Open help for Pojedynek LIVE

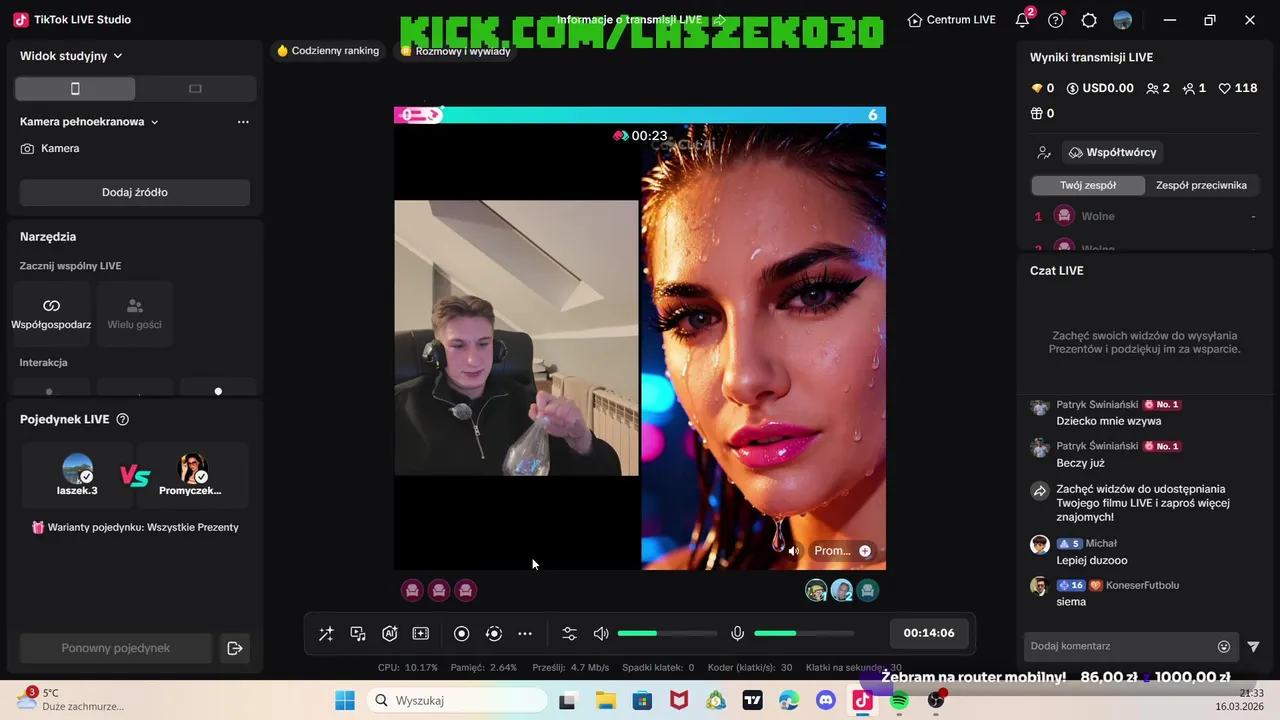pyautogui.click(x=123, y=419)
